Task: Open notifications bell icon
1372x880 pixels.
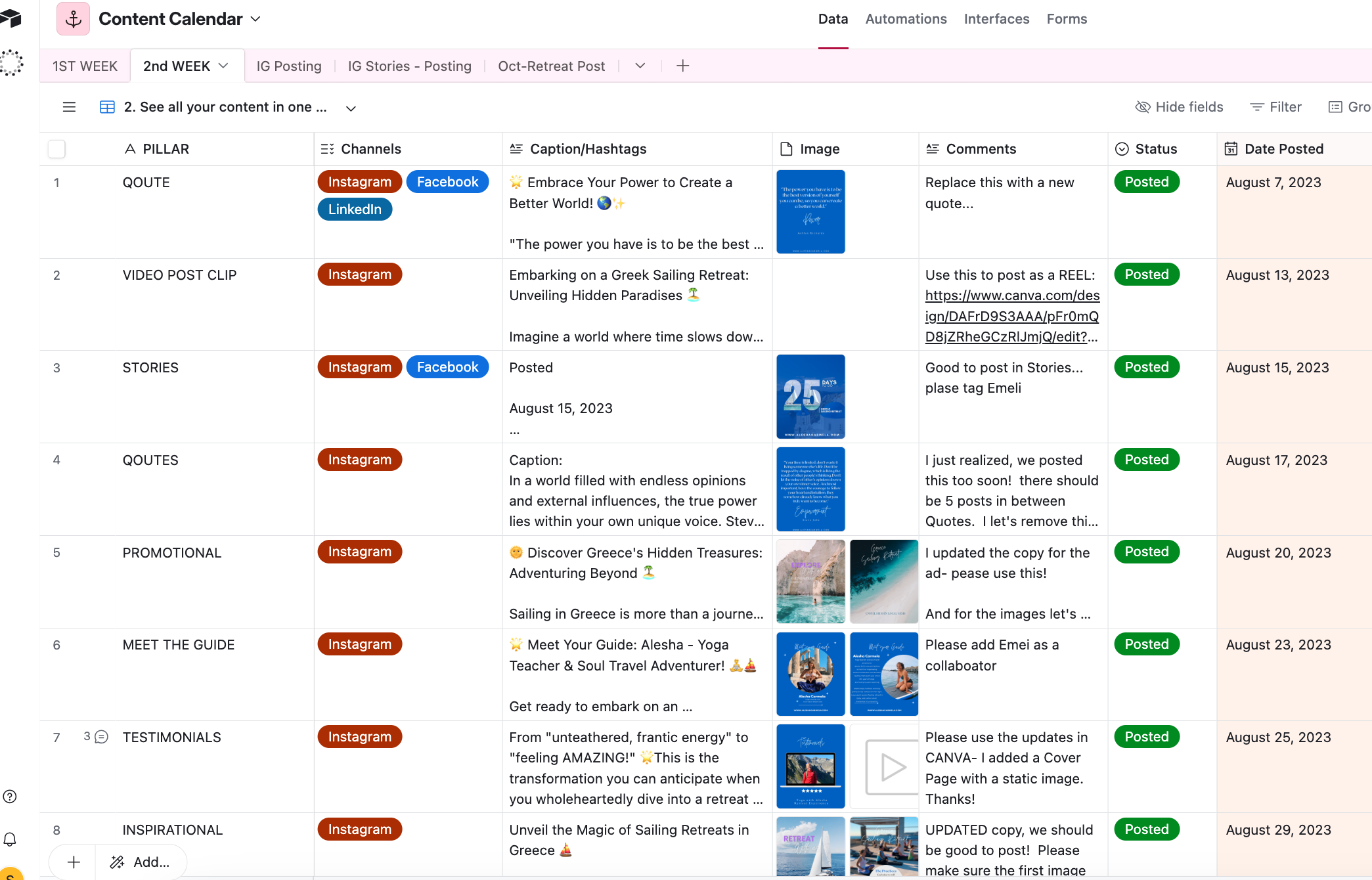Action: pos(10,839)
